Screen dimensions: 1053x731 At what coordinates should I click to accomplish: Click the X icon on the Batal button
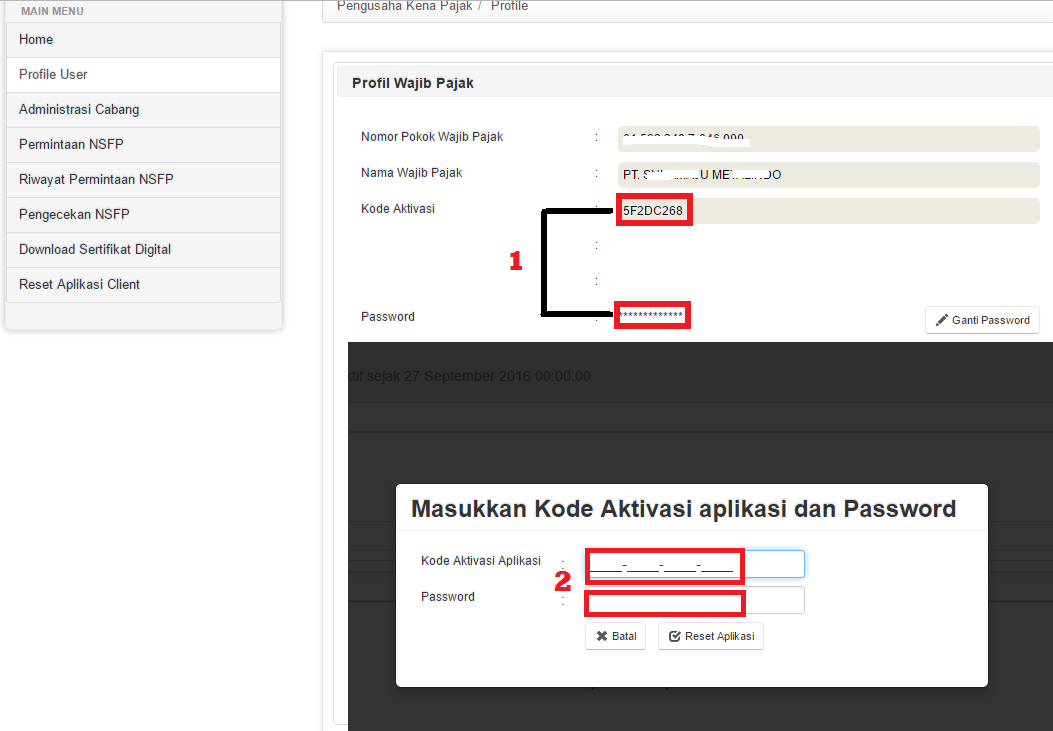pos(601,635)
